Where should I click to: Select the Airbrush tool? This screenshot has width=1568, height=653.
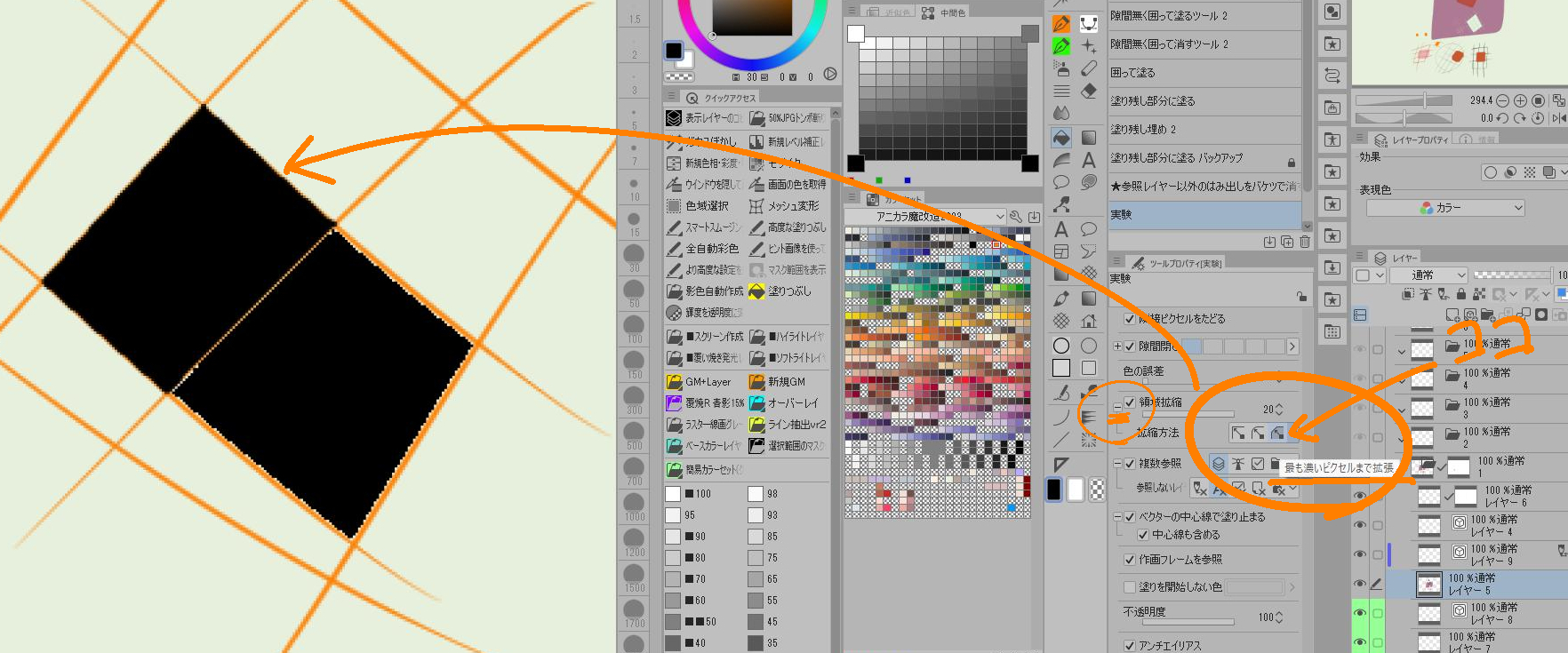coord(1061,68)
